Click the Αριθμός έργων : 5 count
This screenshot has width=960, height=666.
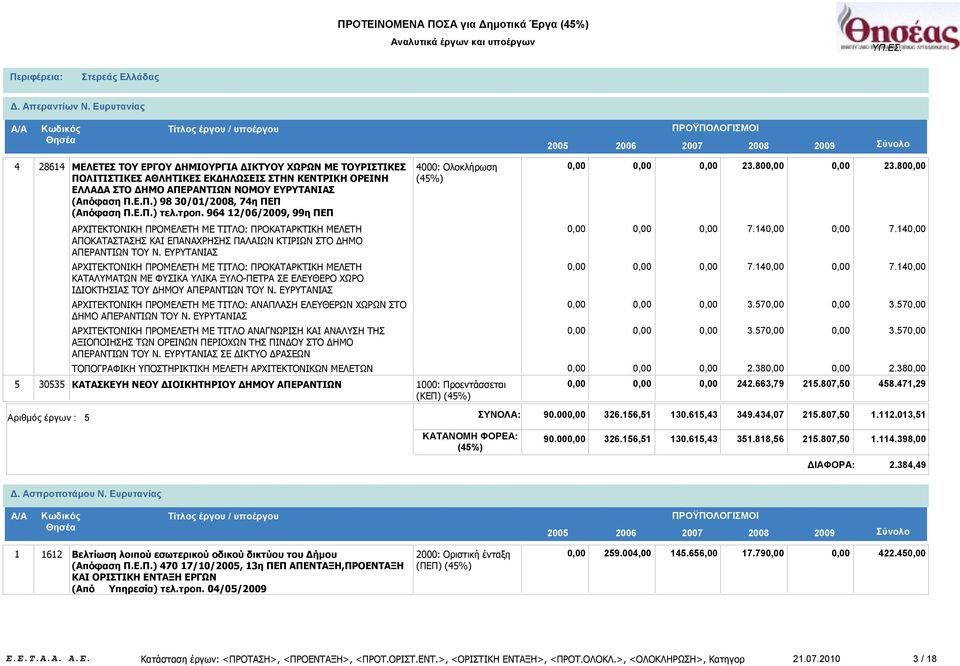(48, 417)
